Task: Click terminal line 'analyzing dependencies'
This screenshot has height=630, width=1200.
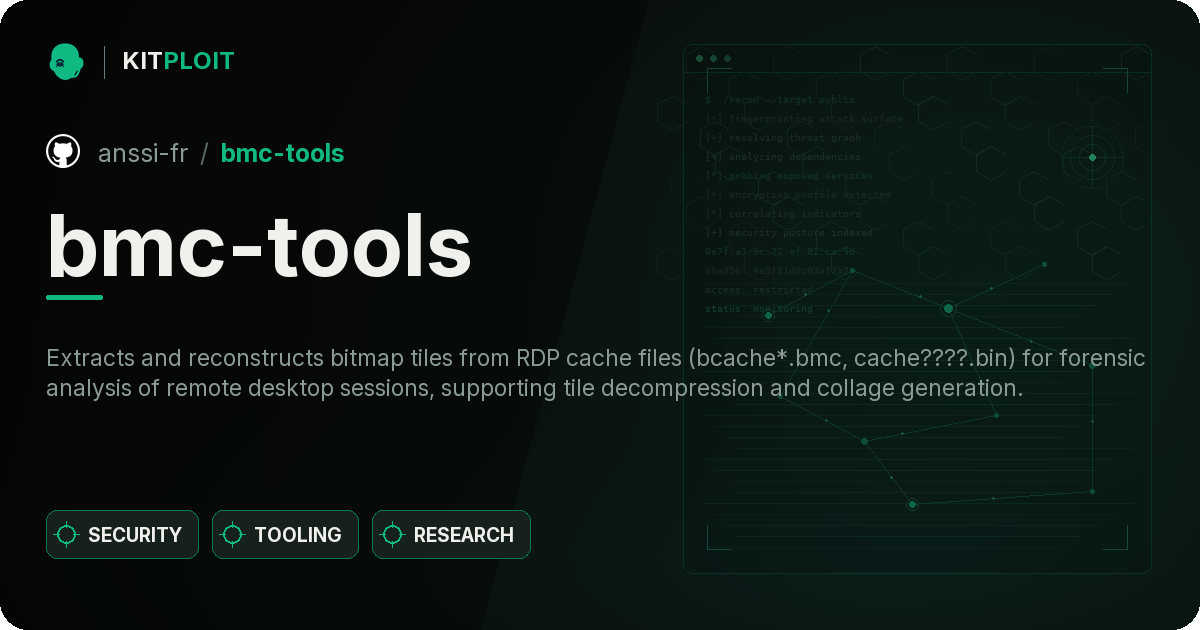Action: point(783,157)
